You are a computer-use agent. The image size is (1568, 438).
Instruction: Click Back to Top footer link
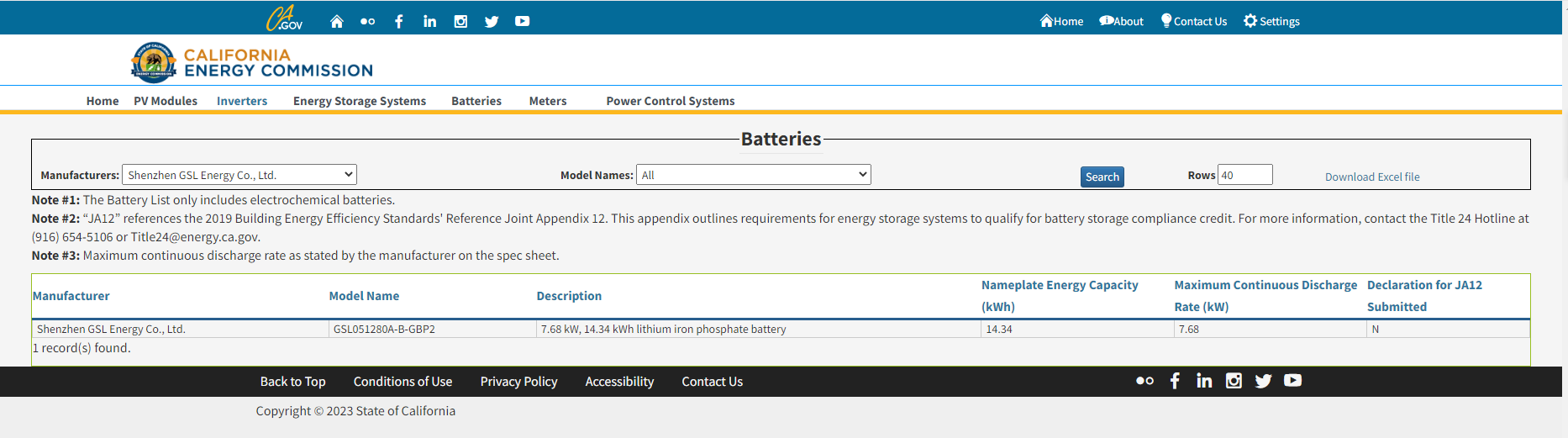coord(292,382)
